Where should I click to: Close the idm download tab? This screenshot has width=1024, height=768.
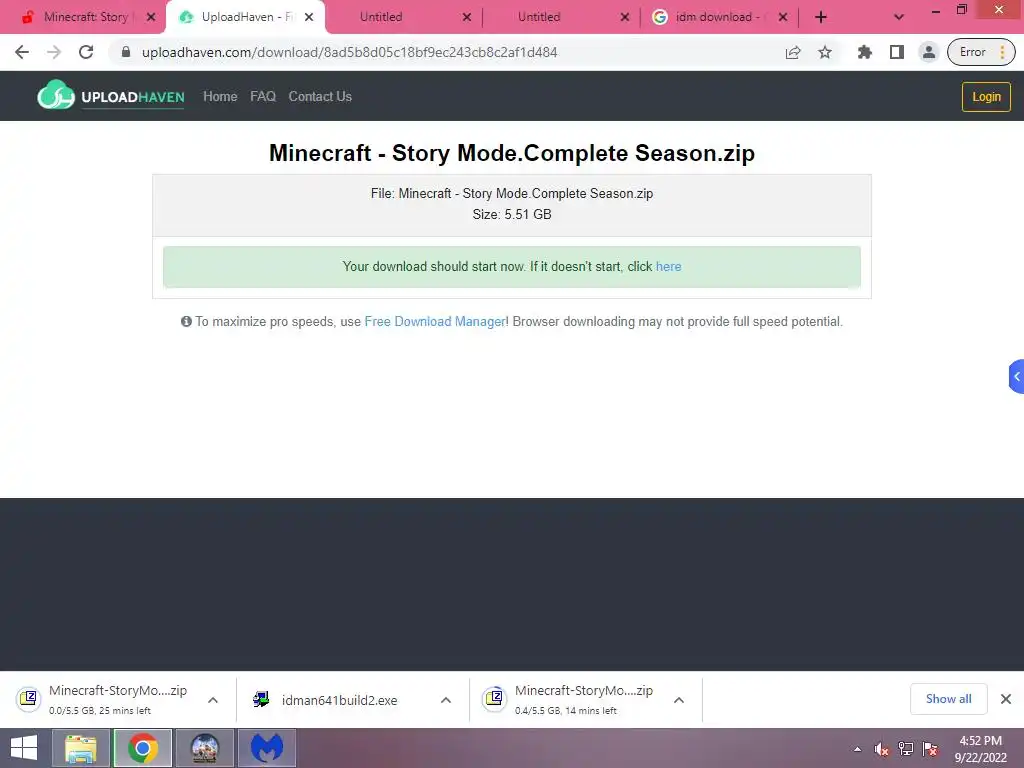783,18
